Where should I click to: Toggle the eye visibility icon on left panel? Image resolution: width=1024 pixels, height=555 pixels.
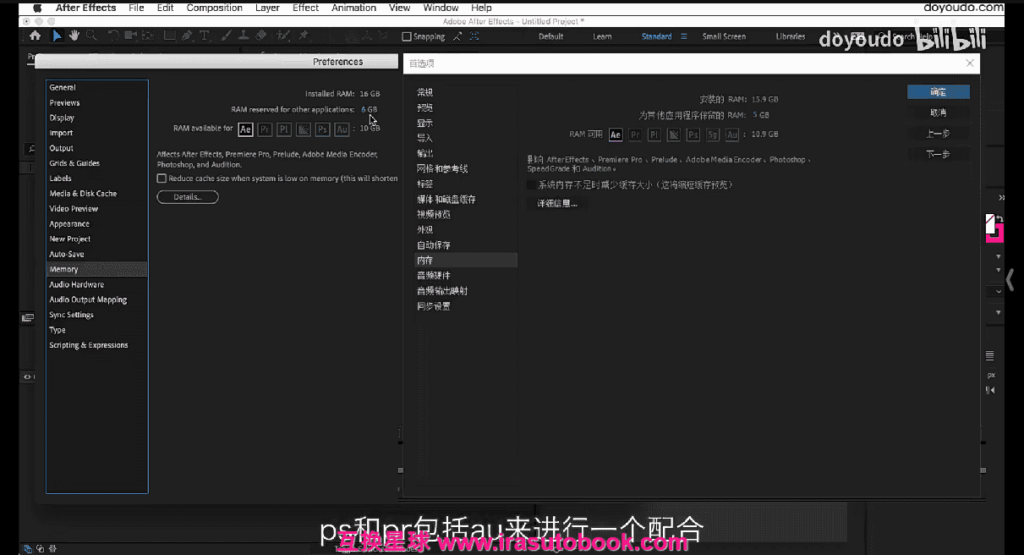[x=27, y=377]
